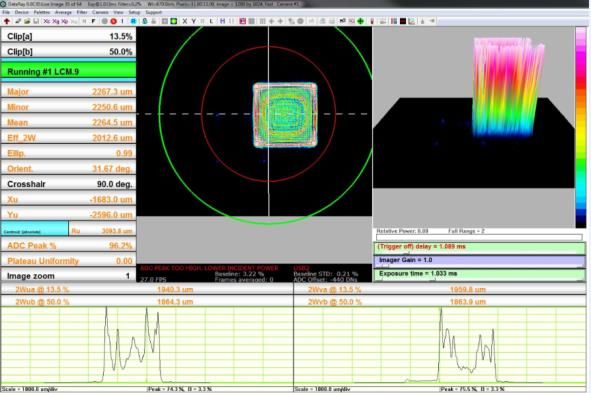Click the black square toolbar icon
591x393 pixels.
pos(403,21)
